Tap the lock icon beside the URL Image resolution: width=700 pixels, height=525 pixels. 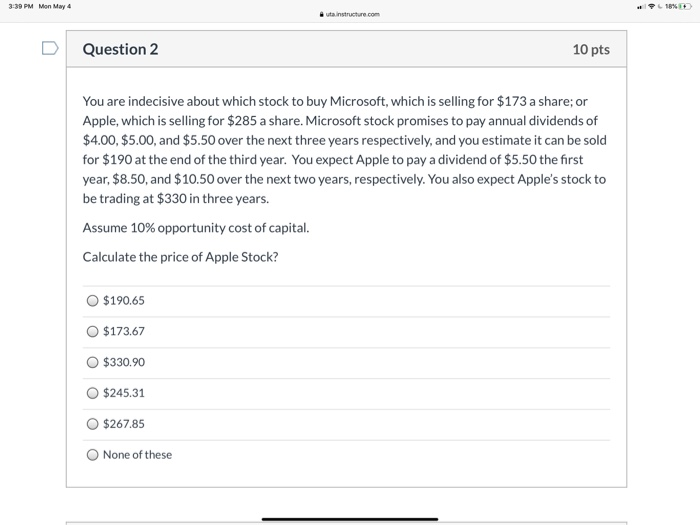point(321,14)
